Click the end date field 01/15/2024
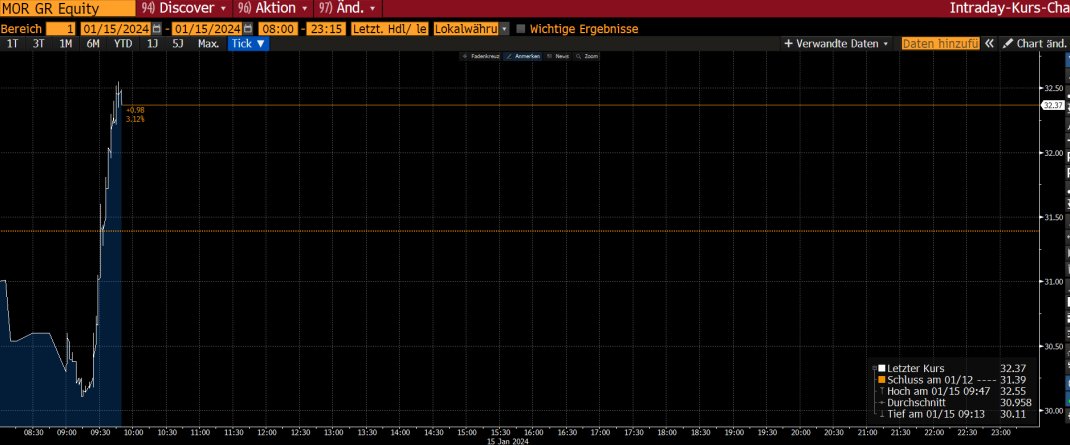Image resolution: width=1070 pixels, height=445 pixels. (x=206, y=29)
